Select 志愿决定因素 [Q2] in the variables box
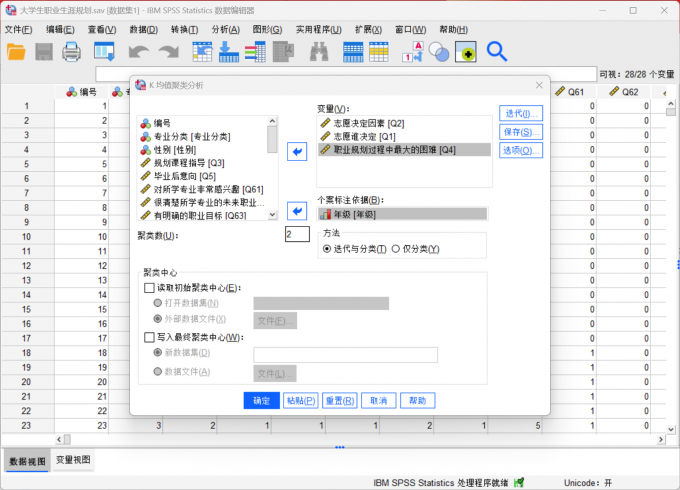The height and width of the screenshot is (490, 680). [x=404, y=123]
